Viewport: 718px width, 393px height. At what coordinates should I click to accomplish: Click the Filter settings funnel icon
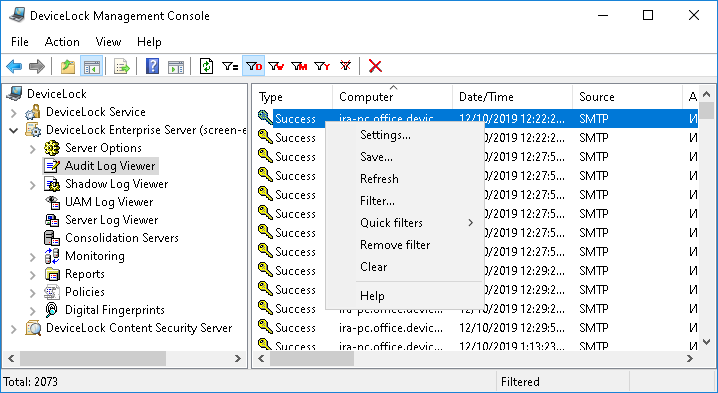(x=230, y=66)
